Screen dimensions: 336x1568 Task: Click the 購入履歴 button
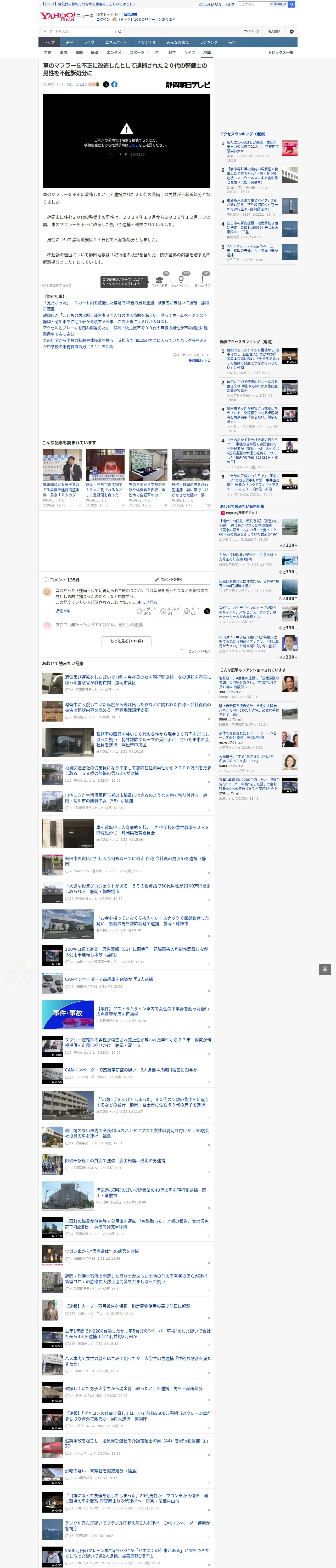tap(274, 32)
